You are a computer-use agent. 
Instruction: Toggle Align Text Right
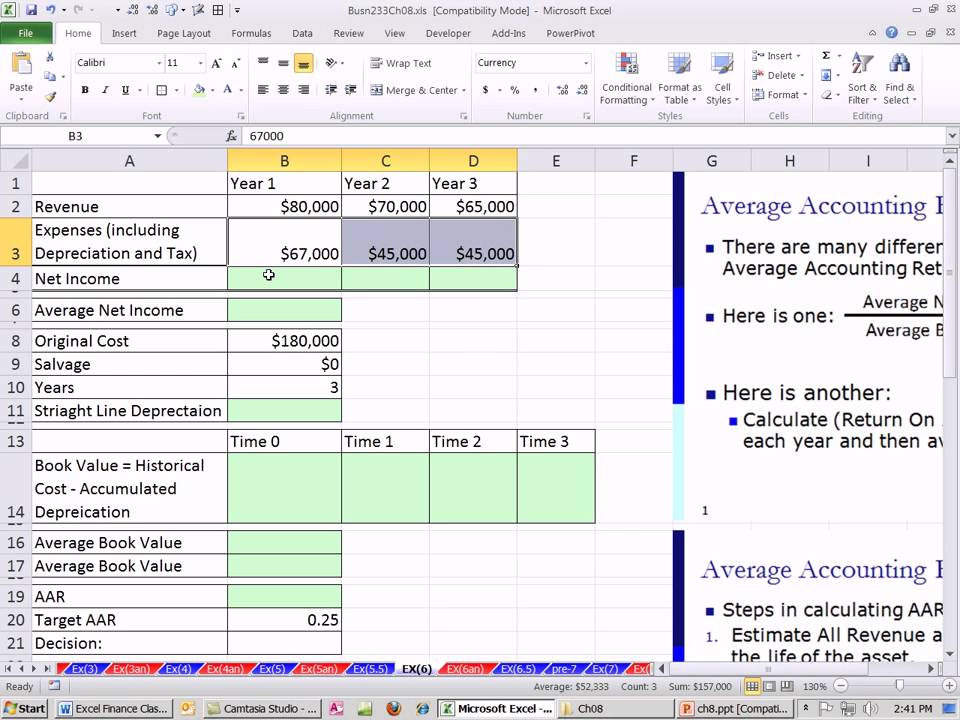click(x=303, y=90)
